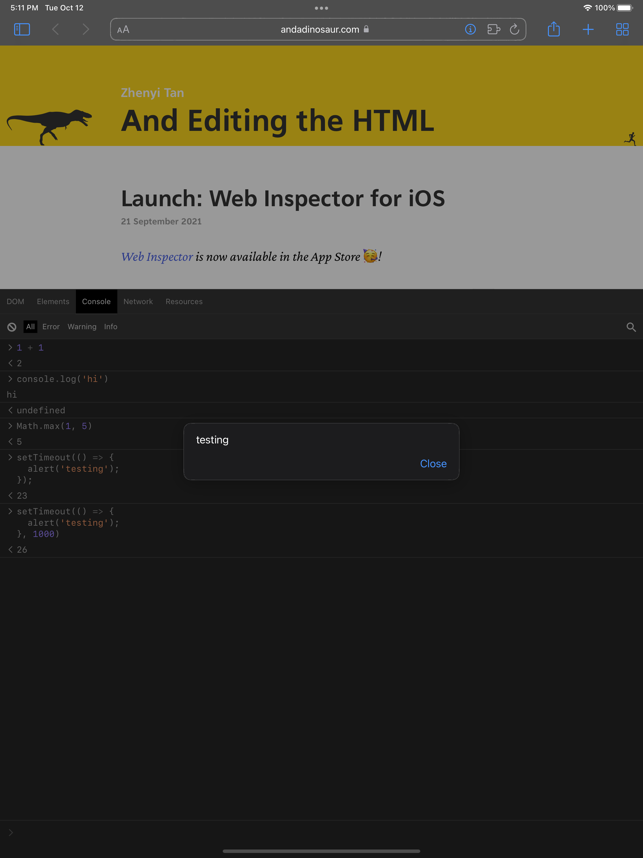Screen dimensions: 643x858
Task: Open the Safari sidebar panel icon
Action: pyautogui.click(x=22, y=30)
